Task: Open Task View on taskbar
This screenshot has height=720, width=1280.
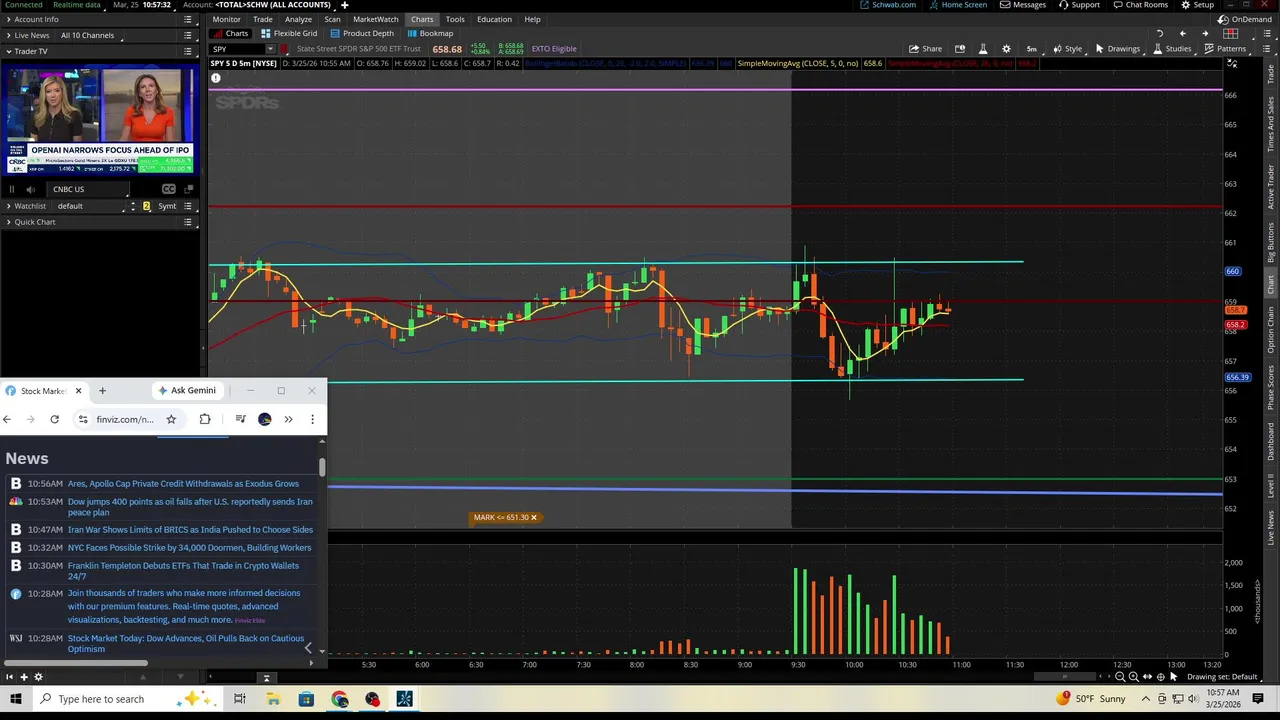Action: 239,699
